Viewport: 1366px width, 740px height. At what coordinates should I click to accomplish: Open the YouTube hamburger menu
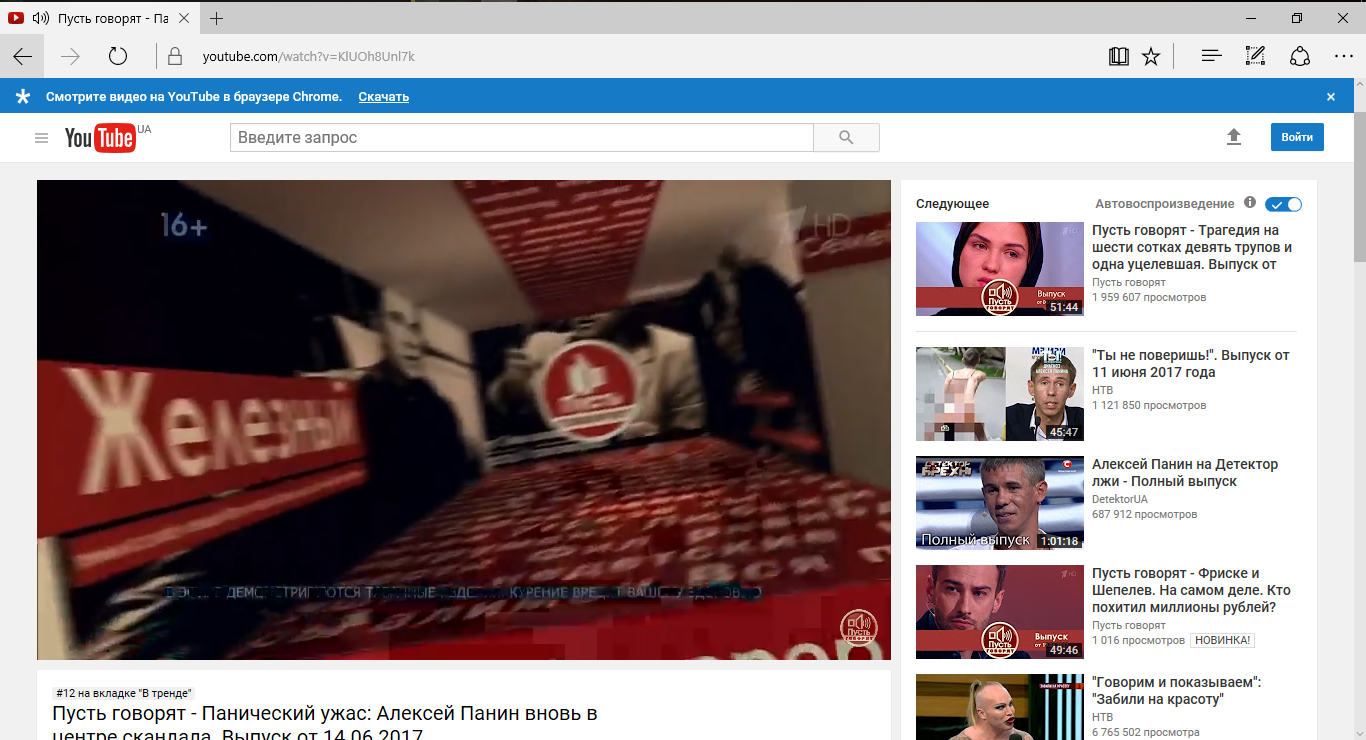41,137
